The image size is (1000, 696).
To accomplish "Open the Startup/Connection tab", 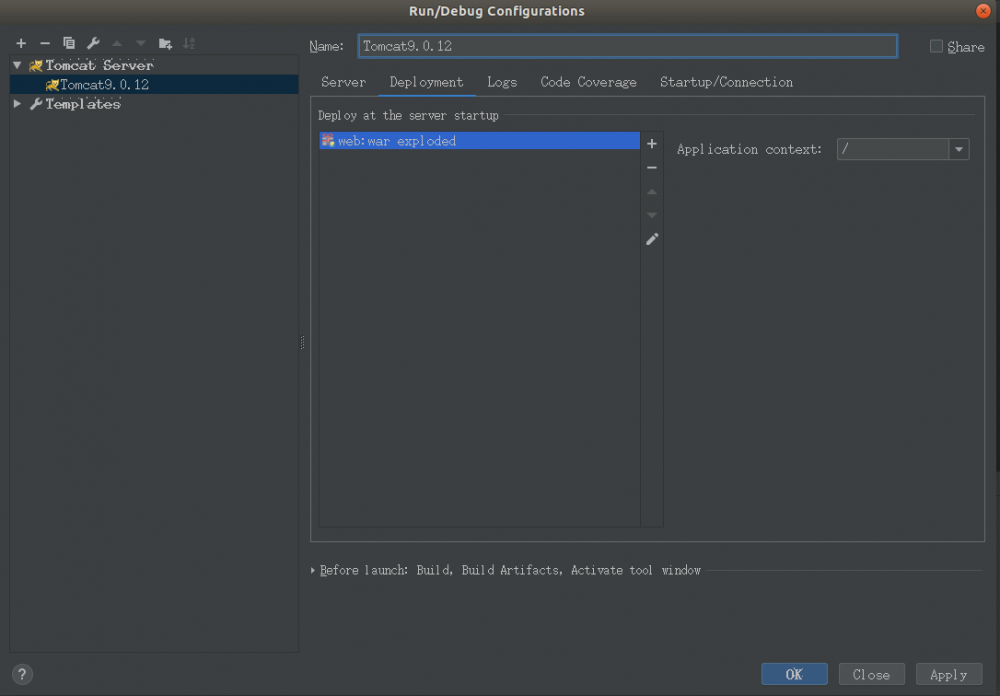I will (x=726, y=82).
